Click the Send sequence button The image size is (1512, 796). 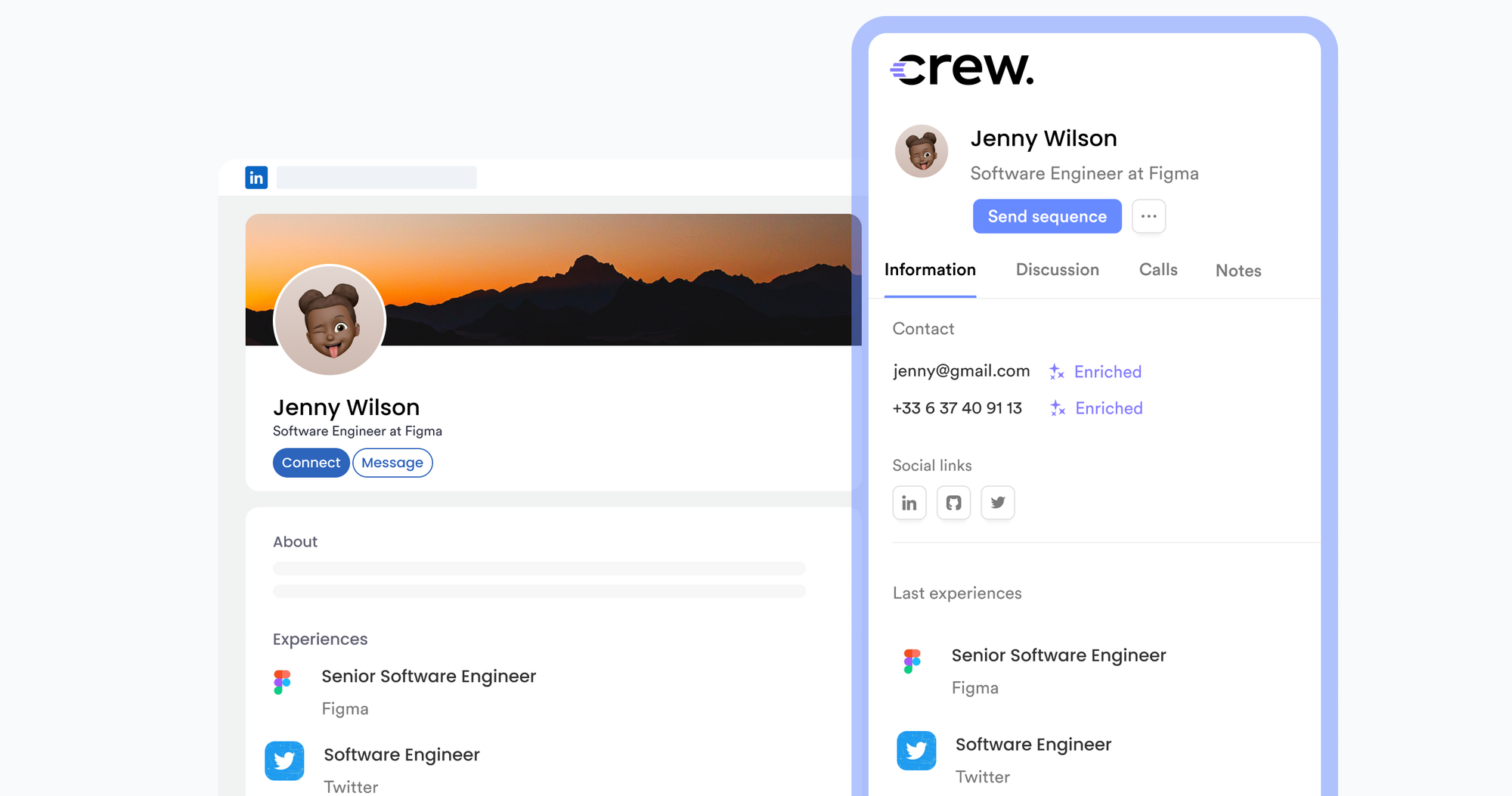pos(1046,216)
